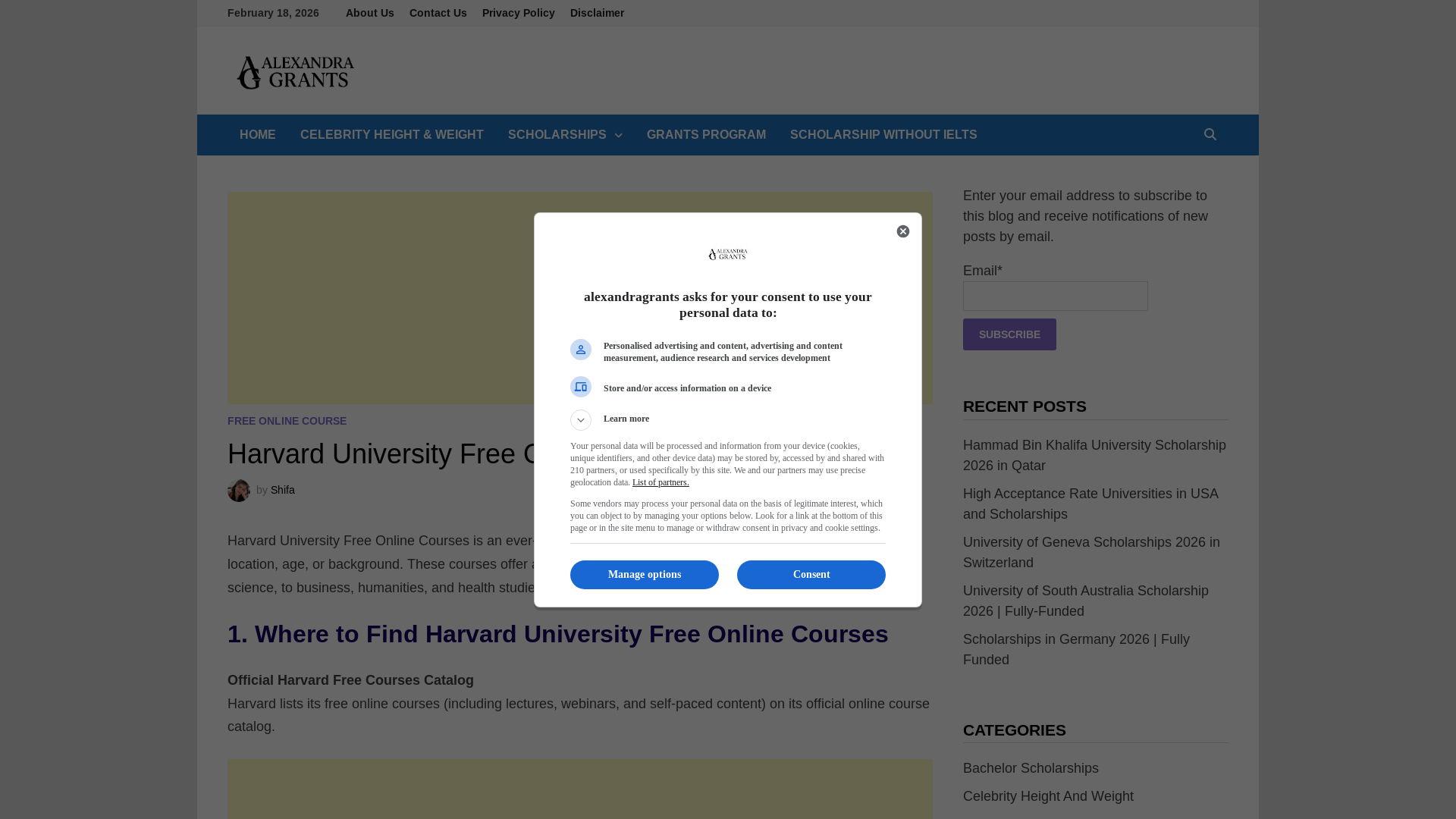Screen dimensions: 1456x819
Task: Click the Alexandra Grants header logo
Action: pos(295,72)
